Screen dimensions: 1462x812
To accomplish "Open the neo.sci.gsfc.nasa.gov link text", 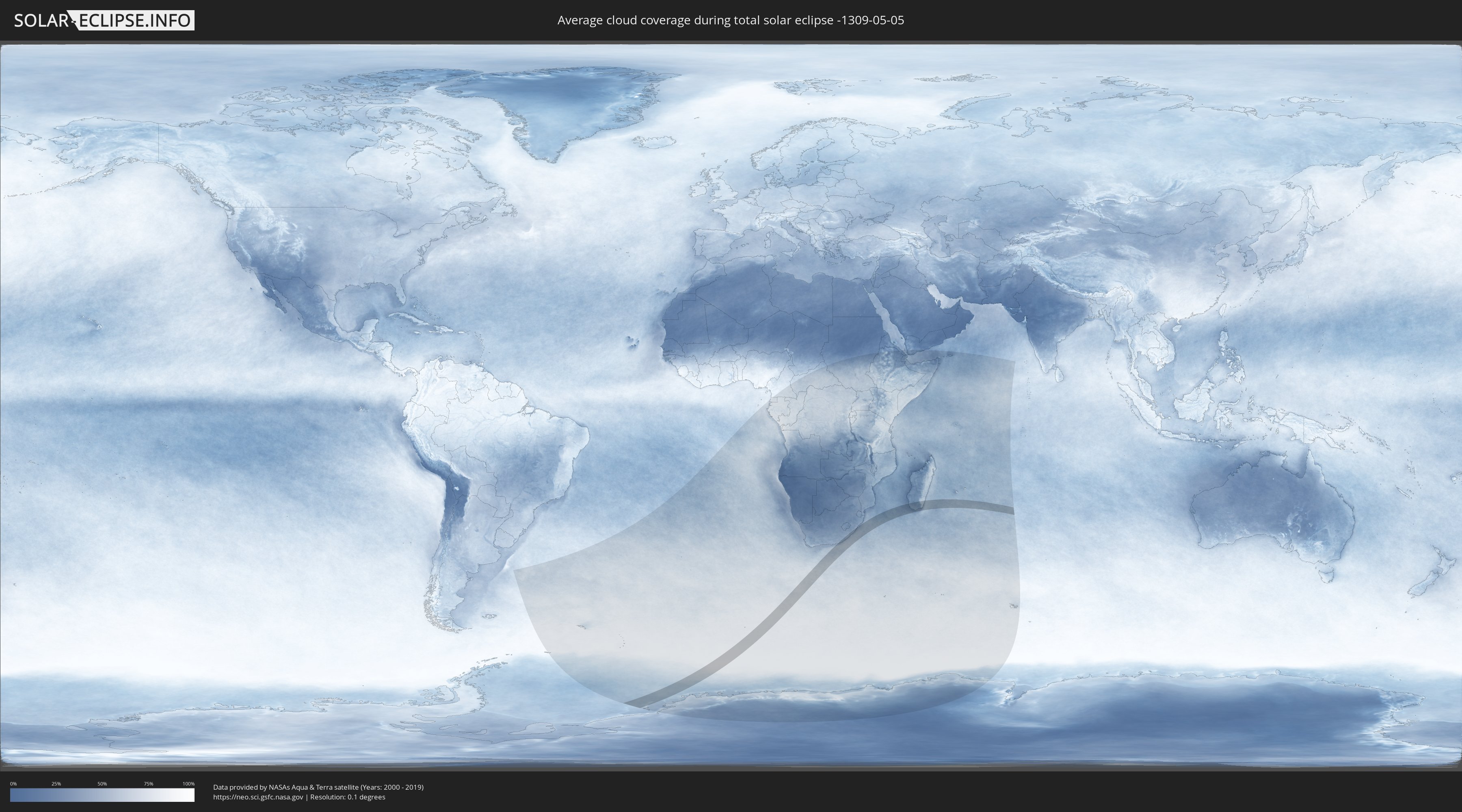I will pyautogui.click(x=258, y=797).
